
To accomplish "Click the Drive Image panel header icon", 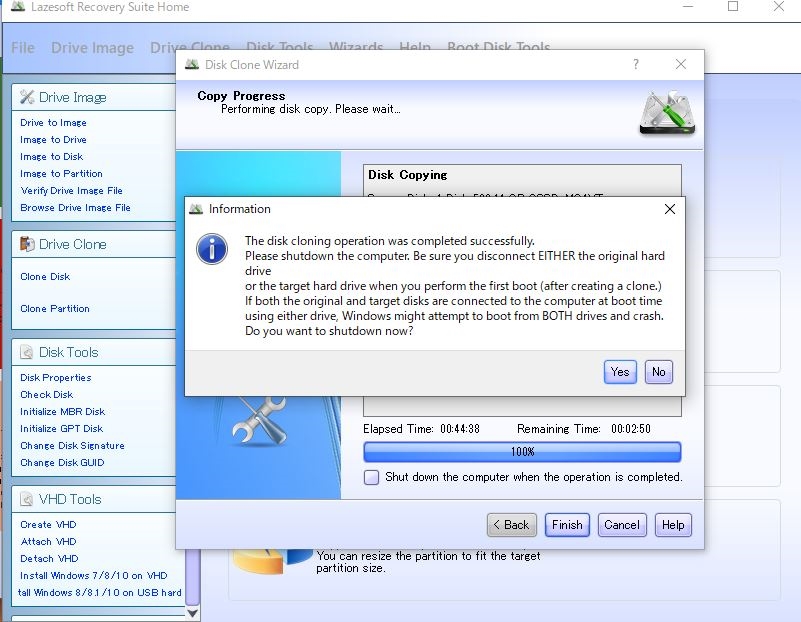I will click(x=27, y=97).
